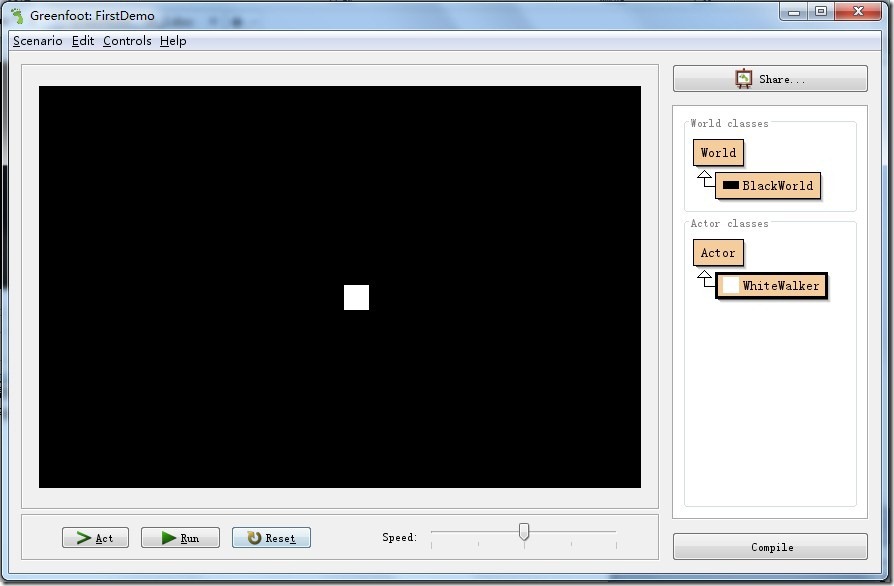Click the Reset button

point(271,538)
